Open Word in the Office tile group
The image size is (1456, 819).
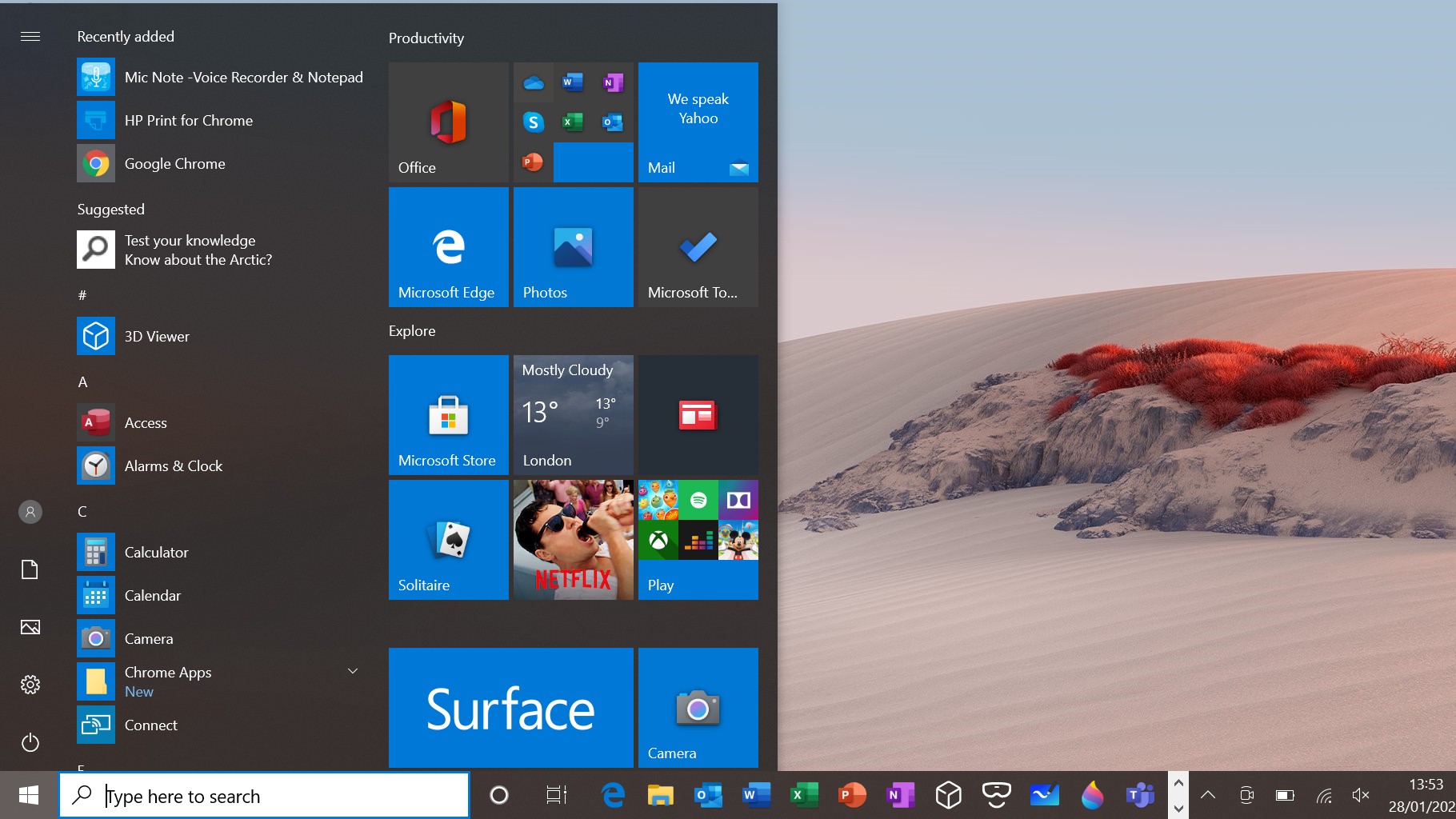click(x=574, y=82)
